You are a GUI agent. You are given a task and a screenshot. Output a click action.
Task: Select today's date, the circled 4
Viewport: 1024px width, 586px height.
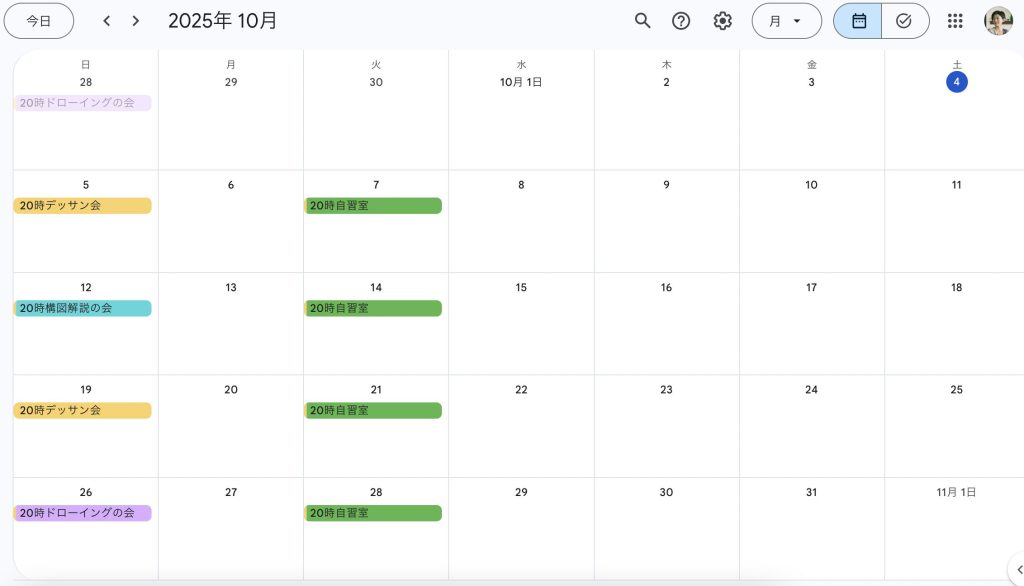[x=957, y=82]
